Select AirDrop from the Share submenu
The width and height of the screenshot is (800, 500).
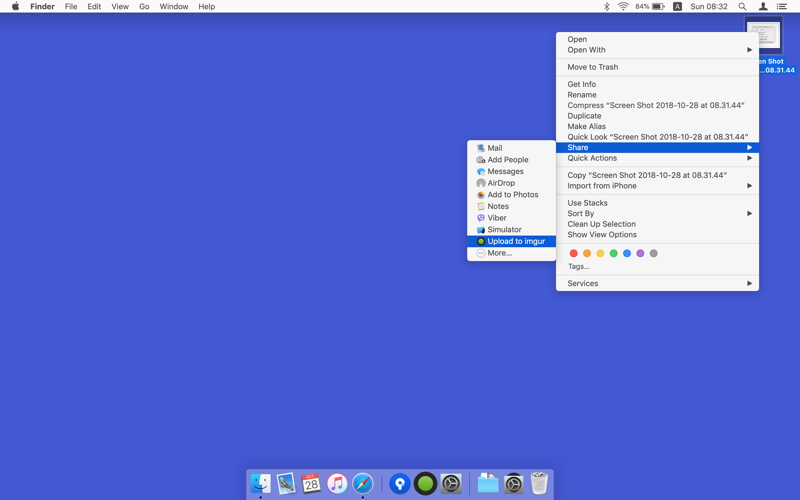click(500, 183)
